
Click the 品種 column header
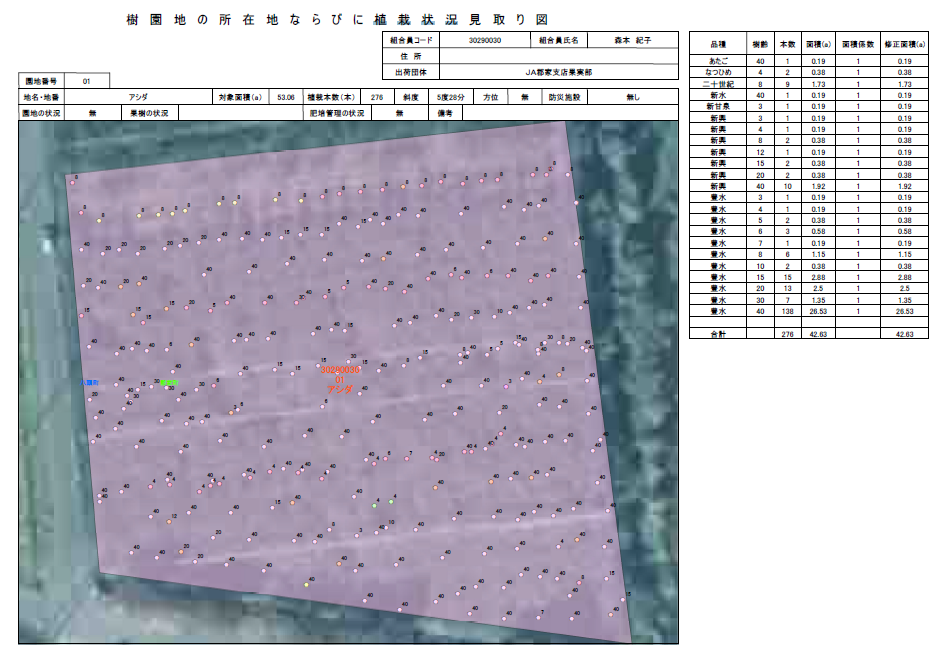[x=717, y=46]
